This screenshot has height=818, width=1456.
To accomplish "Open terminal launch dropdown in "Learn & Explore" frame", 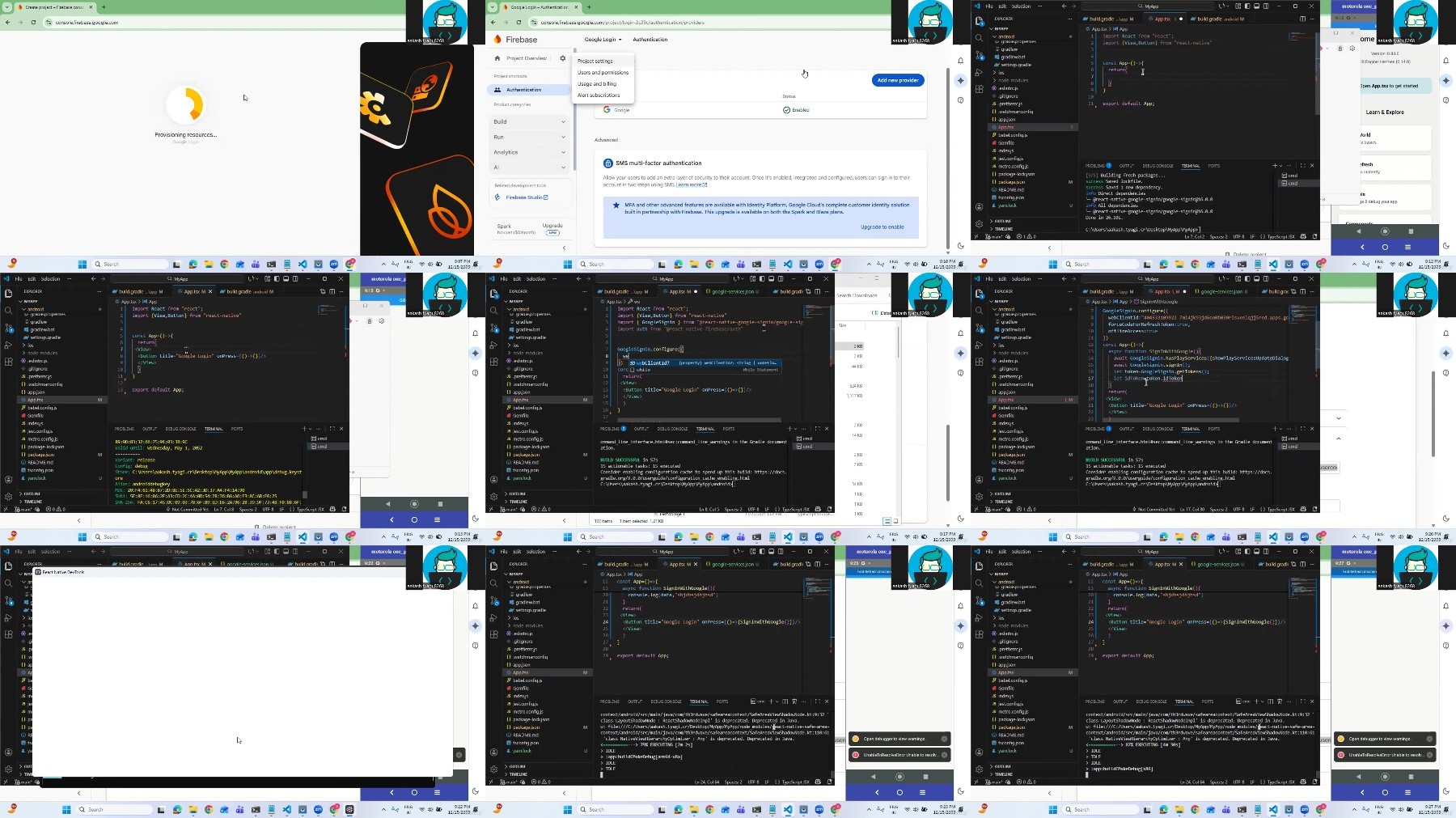I will 1280,166.
